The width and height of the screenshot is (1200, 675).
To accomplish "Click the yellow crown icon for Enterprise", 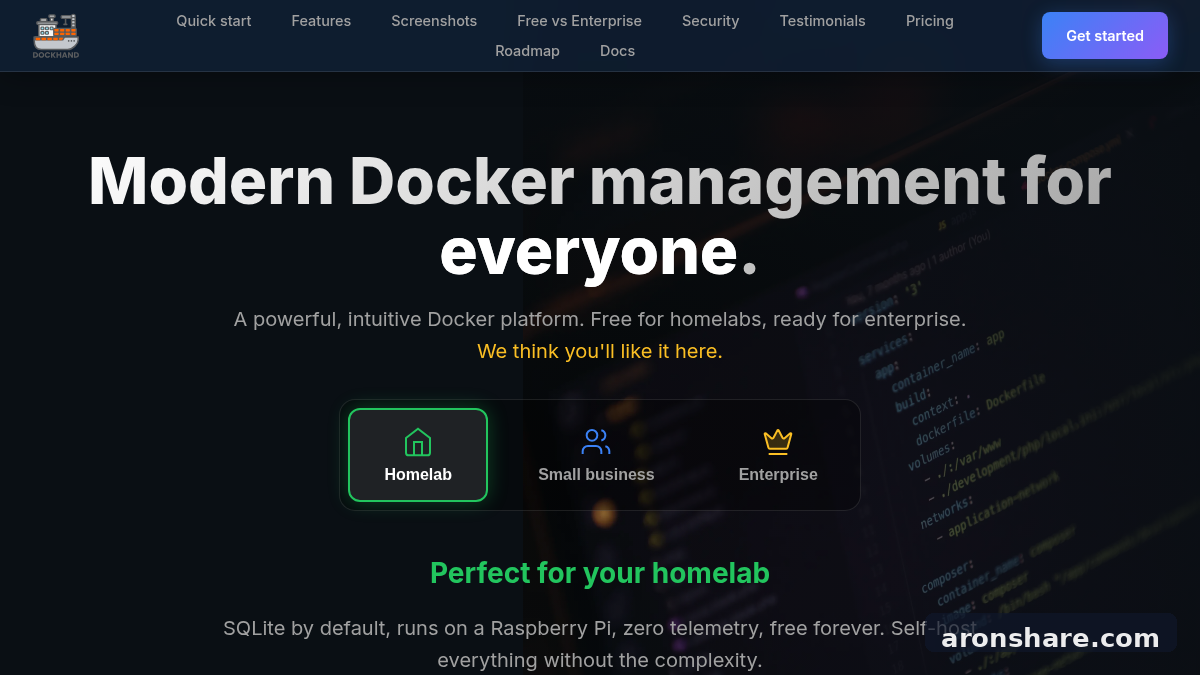I will pyautogui.click(x=778, y=442).
